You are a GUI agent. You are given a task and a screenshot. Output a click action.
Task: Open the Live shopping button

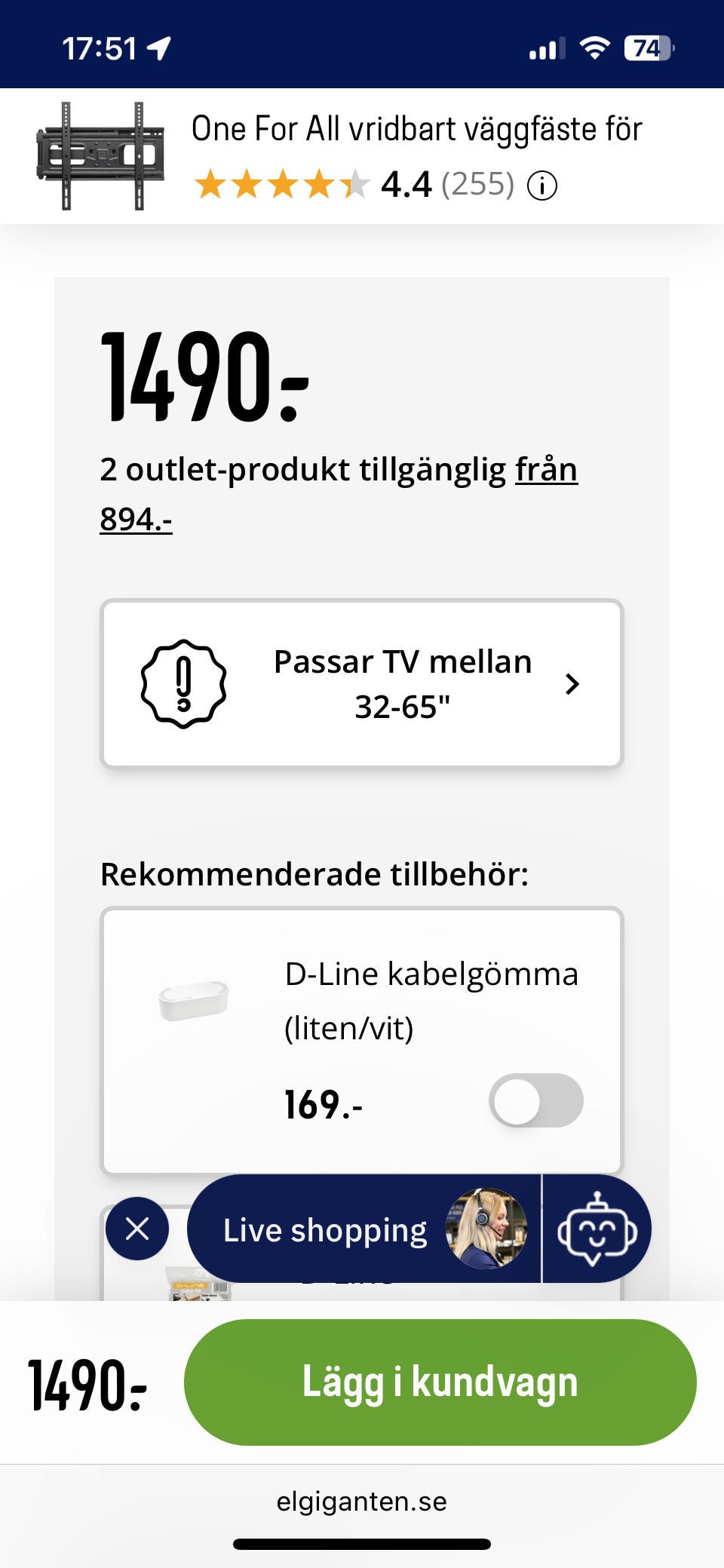point(325,1230)
